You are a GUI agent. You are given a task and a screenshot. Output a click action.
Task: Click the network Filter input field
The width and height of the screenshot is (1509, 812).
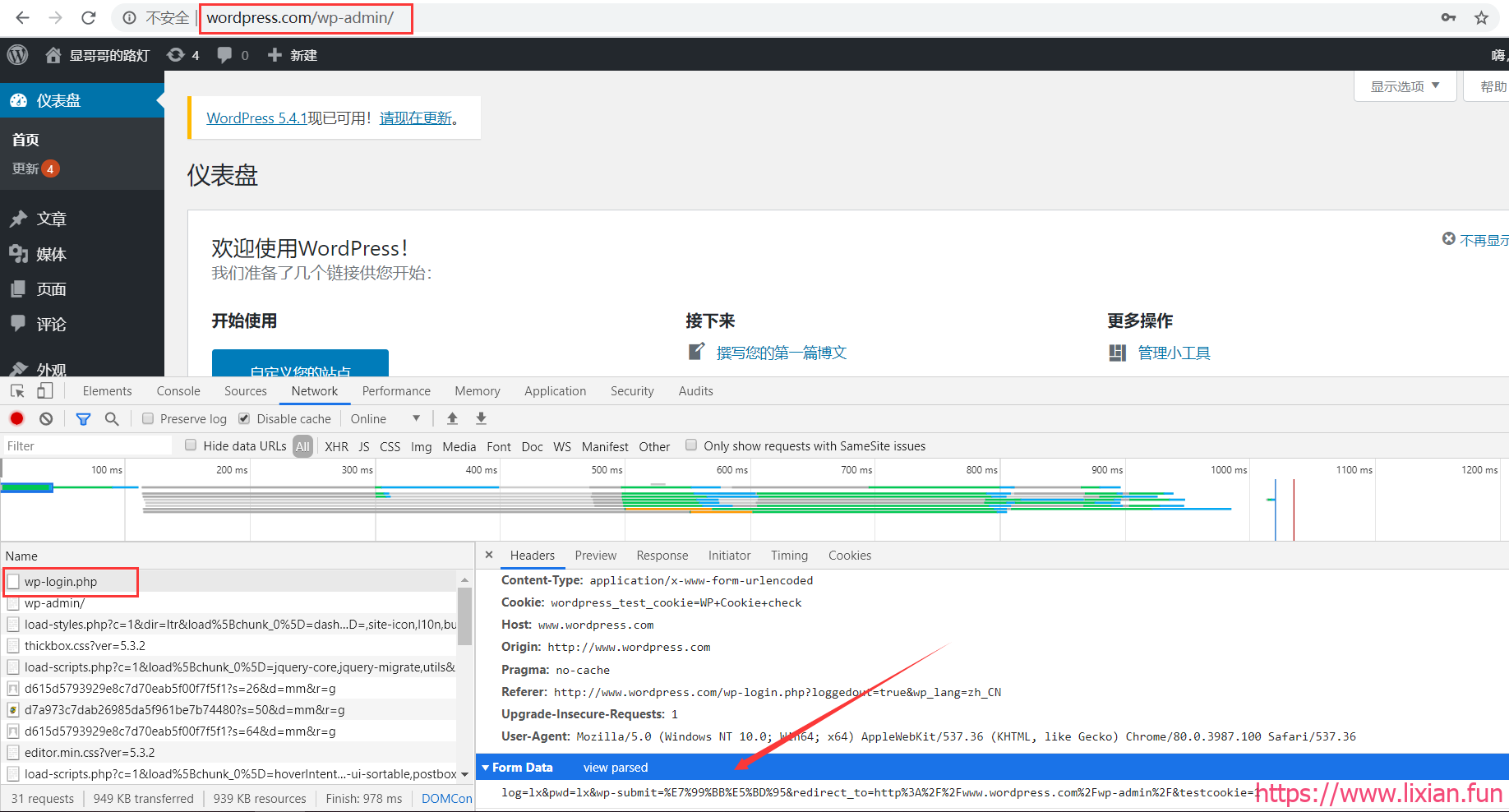coord(86,445)
